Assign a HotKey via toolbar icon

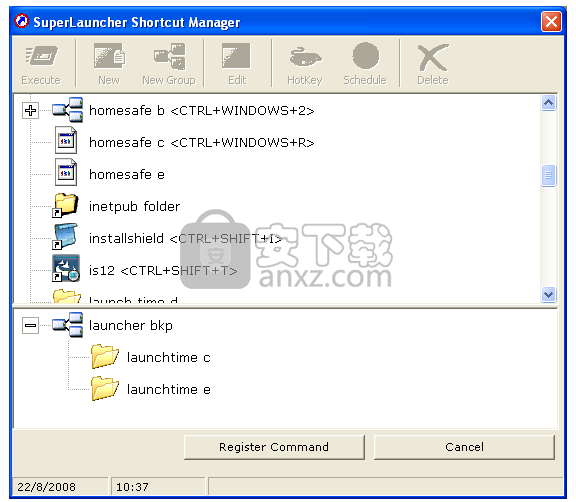coord(305,57)
